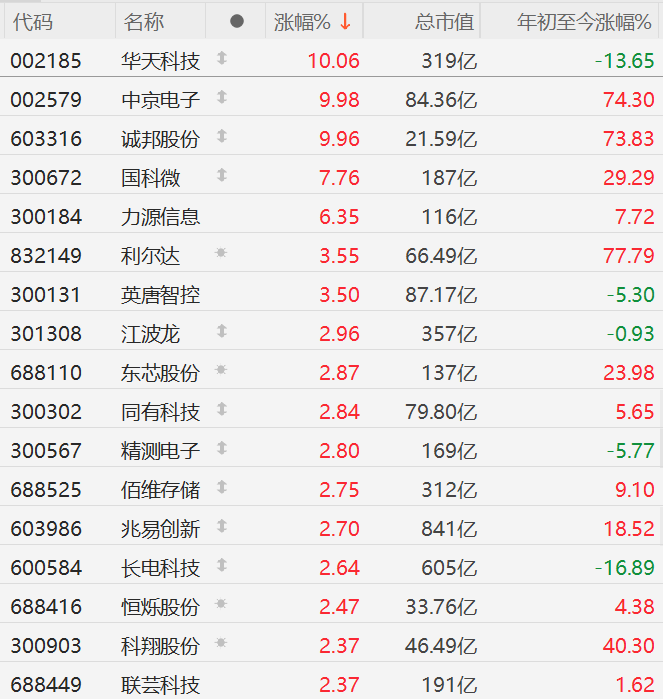Viewport: 663px width, 699px height.
Task: Click stock name 兆易创新
Action: (x=161, y=529)
